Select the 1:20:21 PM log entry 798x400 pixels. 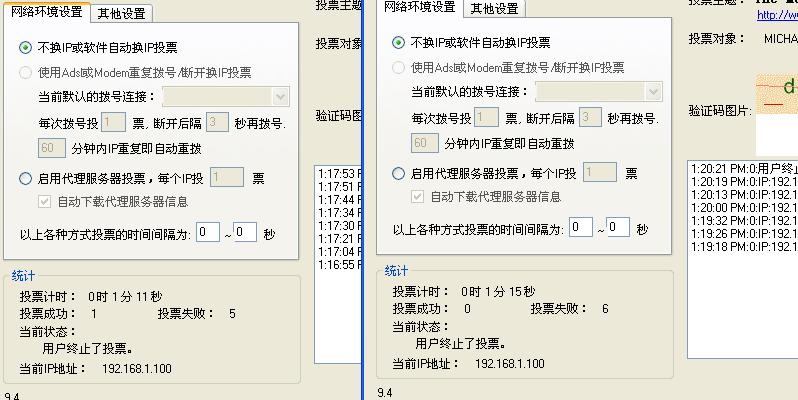point(742,169)
